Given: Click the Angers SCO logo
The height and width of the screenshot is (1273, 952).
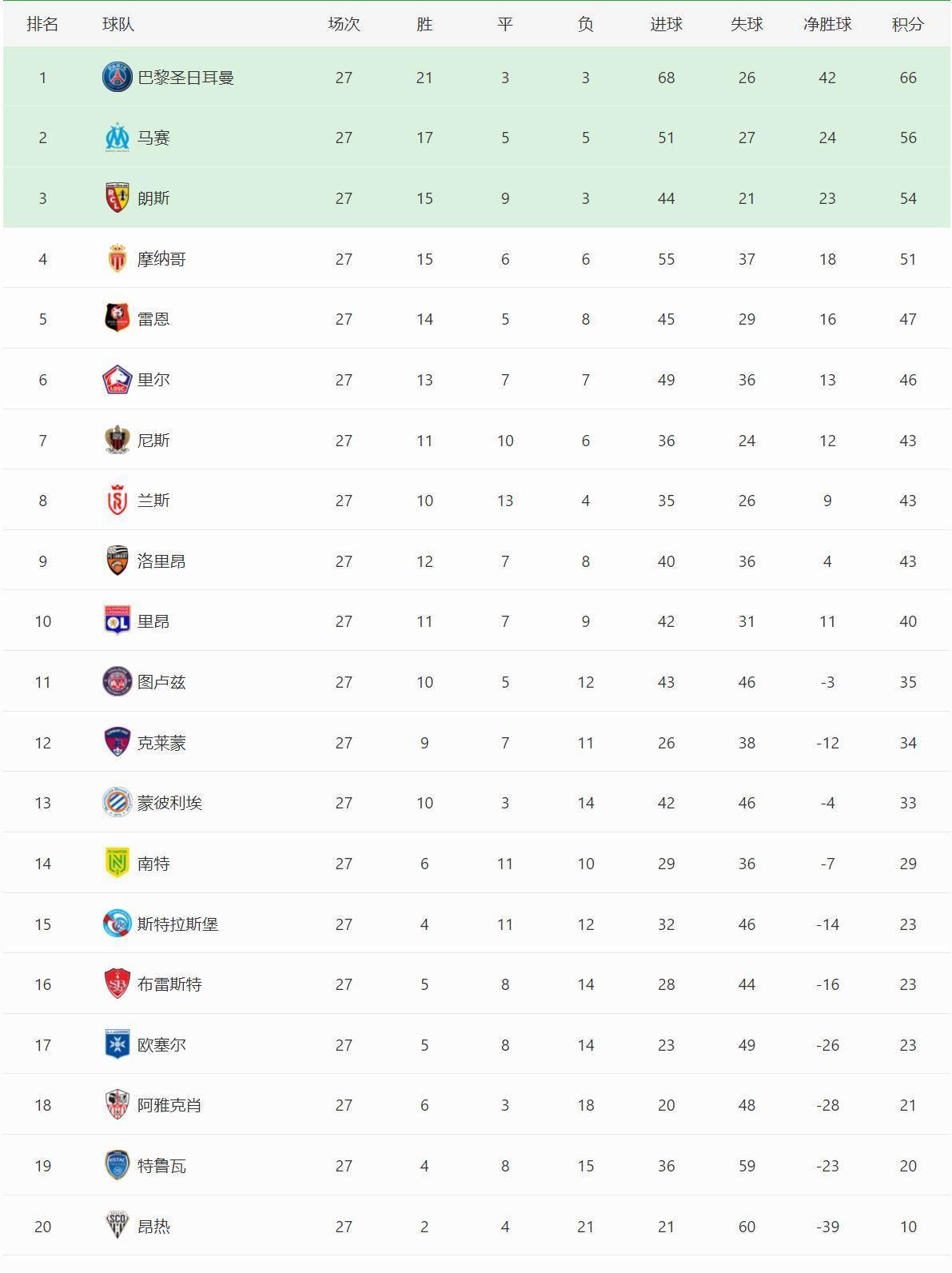Looking at the screenshot, I should (x=118, y=1226).
